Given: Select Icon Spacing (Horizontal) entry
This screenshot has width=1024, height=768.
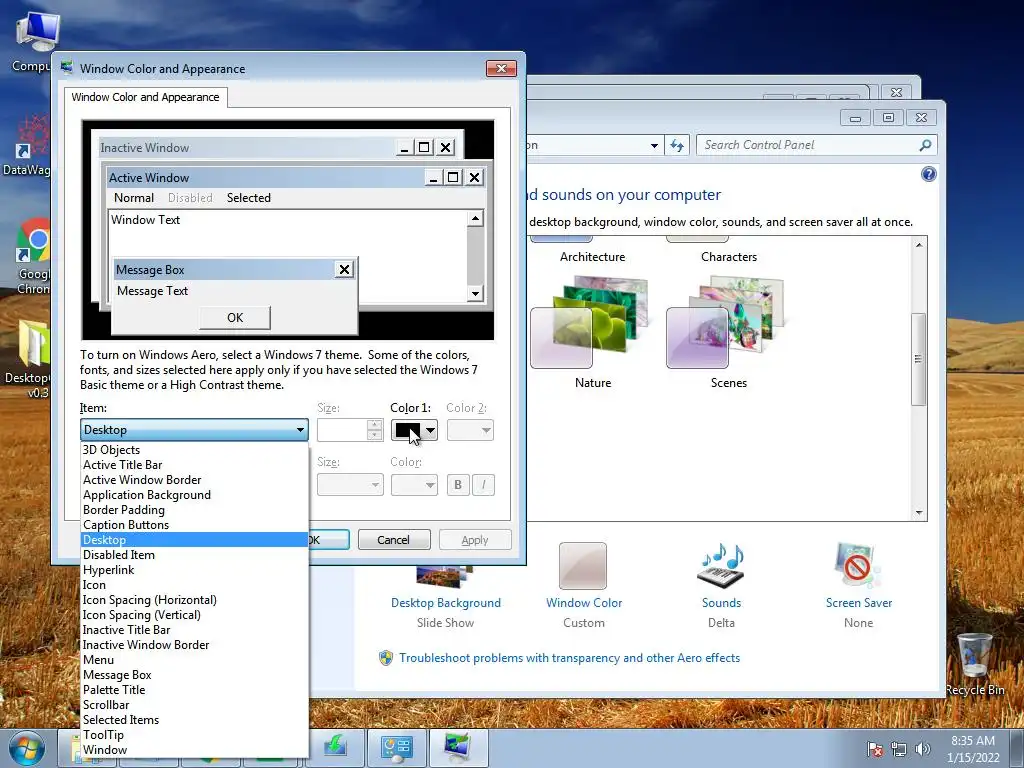Looking at the screenshot, I should coord(195,600).
